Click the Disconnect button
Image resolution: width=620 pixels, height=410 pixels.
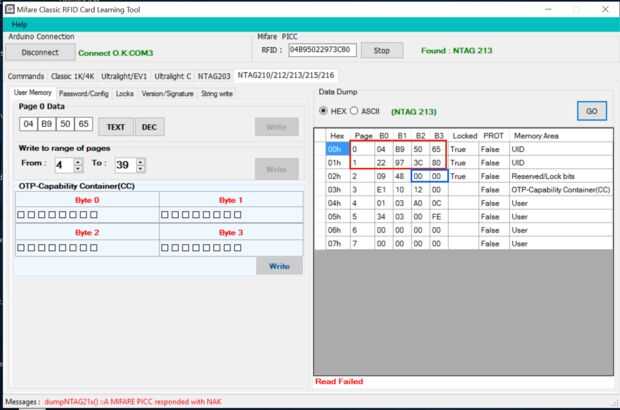[x=40, y=53]
